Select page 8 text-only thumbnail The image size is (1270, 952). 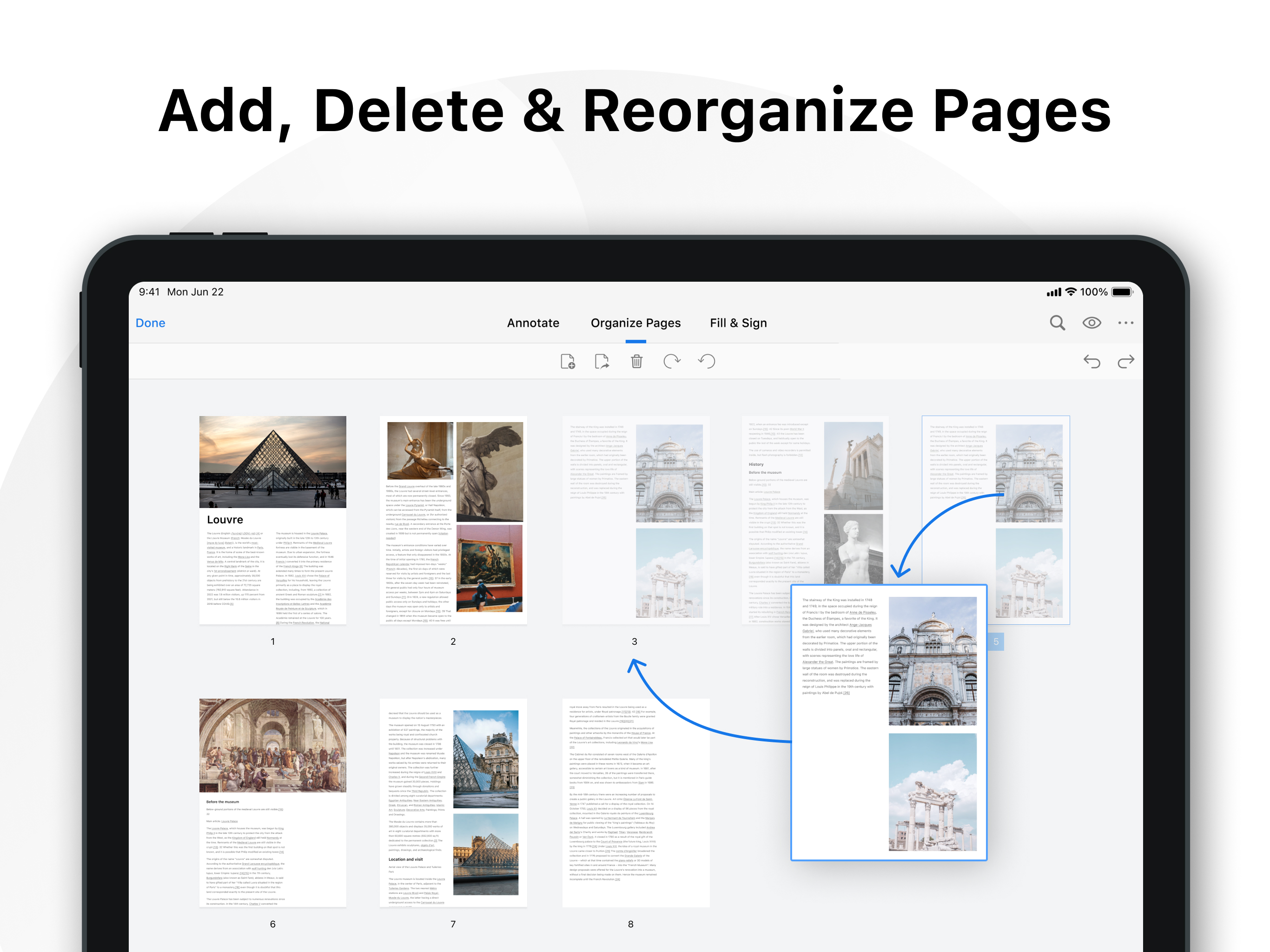635,803
